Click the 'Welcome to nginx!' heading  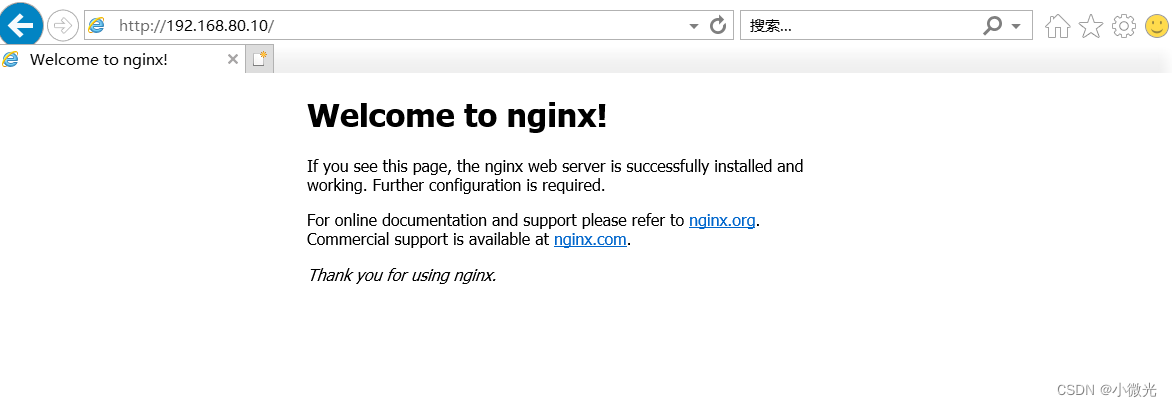click(457, 116)
